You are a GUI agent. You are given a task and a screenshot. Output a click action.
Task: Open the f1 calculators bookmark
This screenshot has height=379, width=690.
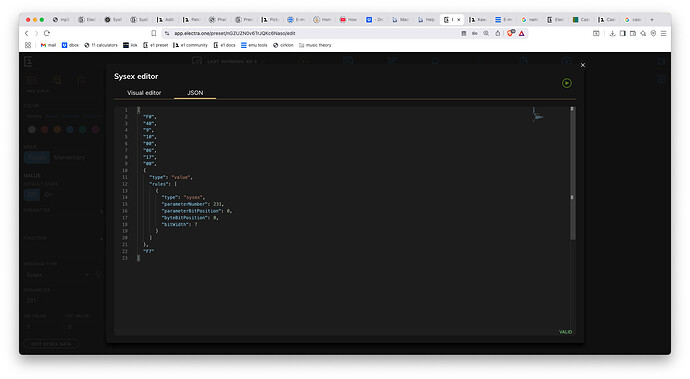tap(101, 45)
